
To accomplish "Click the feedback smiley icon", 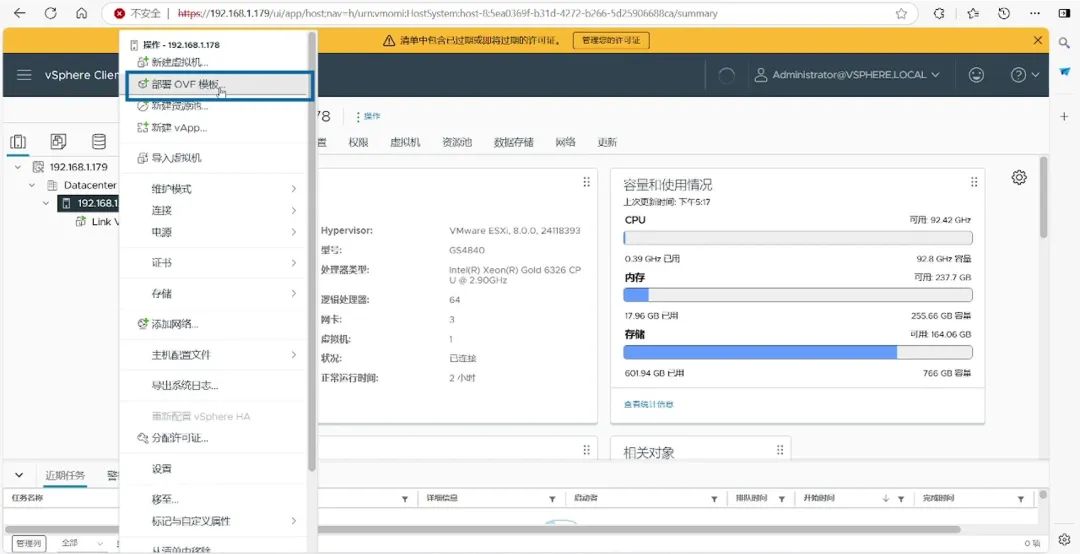I will 976,74.
